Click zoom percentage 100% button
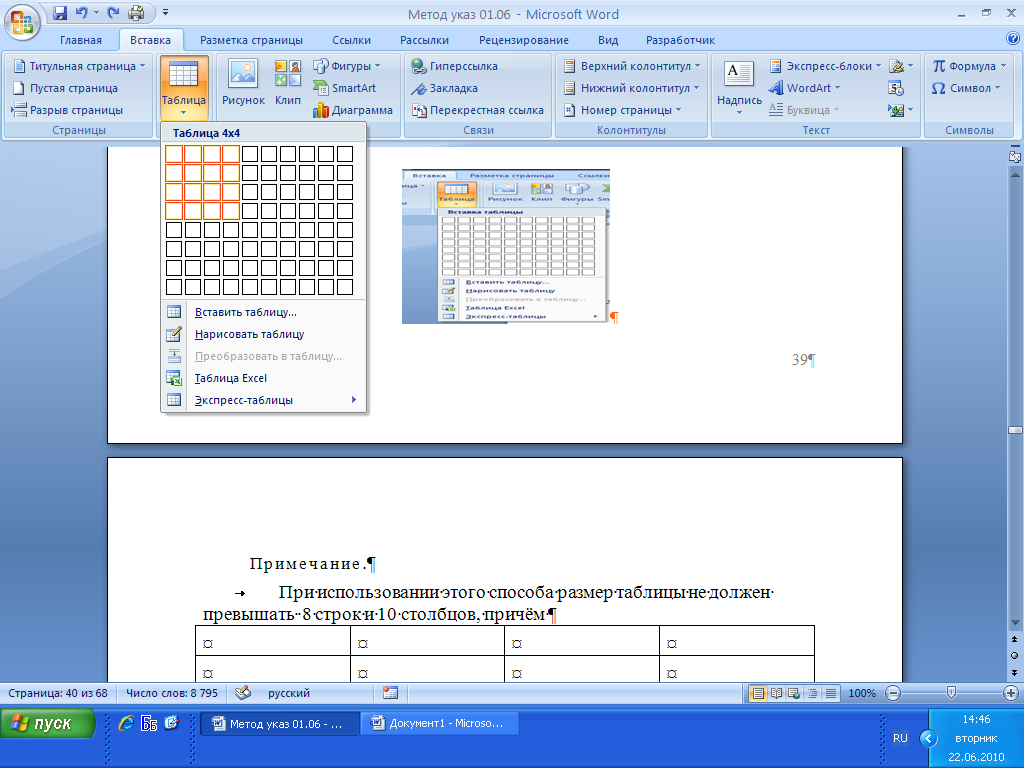Viewport: 1024px width, 768px height. point(862,693)
